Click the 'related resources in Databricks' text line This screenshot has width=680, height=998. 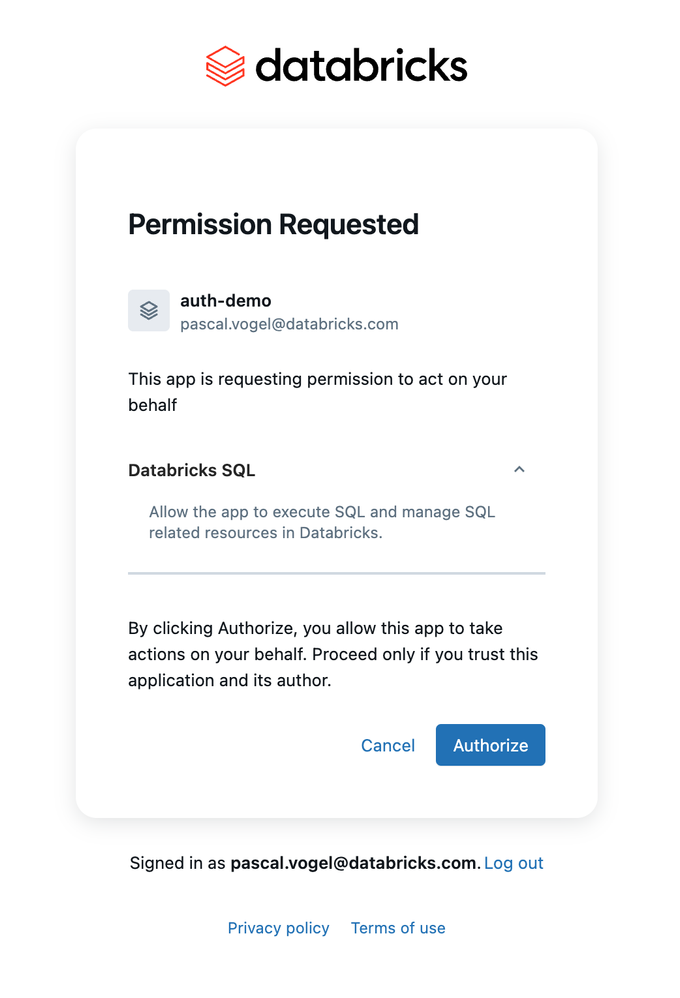266,533
